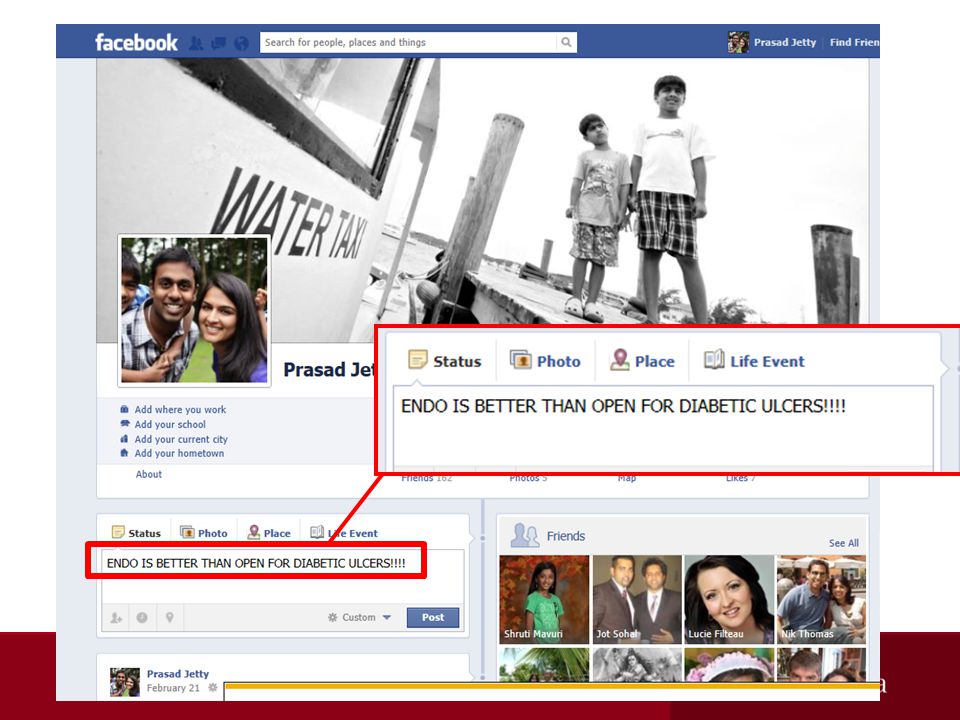Open notifications globe icon in header
960x720 pixels.
click(x=242, y=43)
